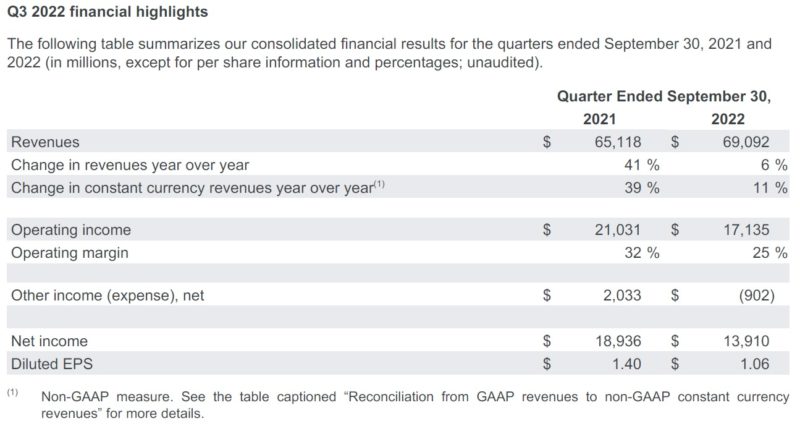This screenshot has width=800, height=447.
Task: Click the 2022 revenues value 69,092
Action: [761, 142]
